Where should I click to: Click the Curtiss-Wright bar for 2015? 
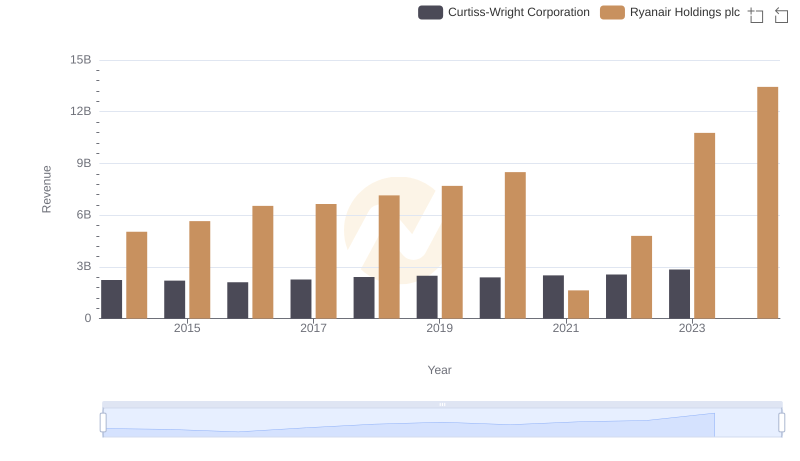point(174,299)
